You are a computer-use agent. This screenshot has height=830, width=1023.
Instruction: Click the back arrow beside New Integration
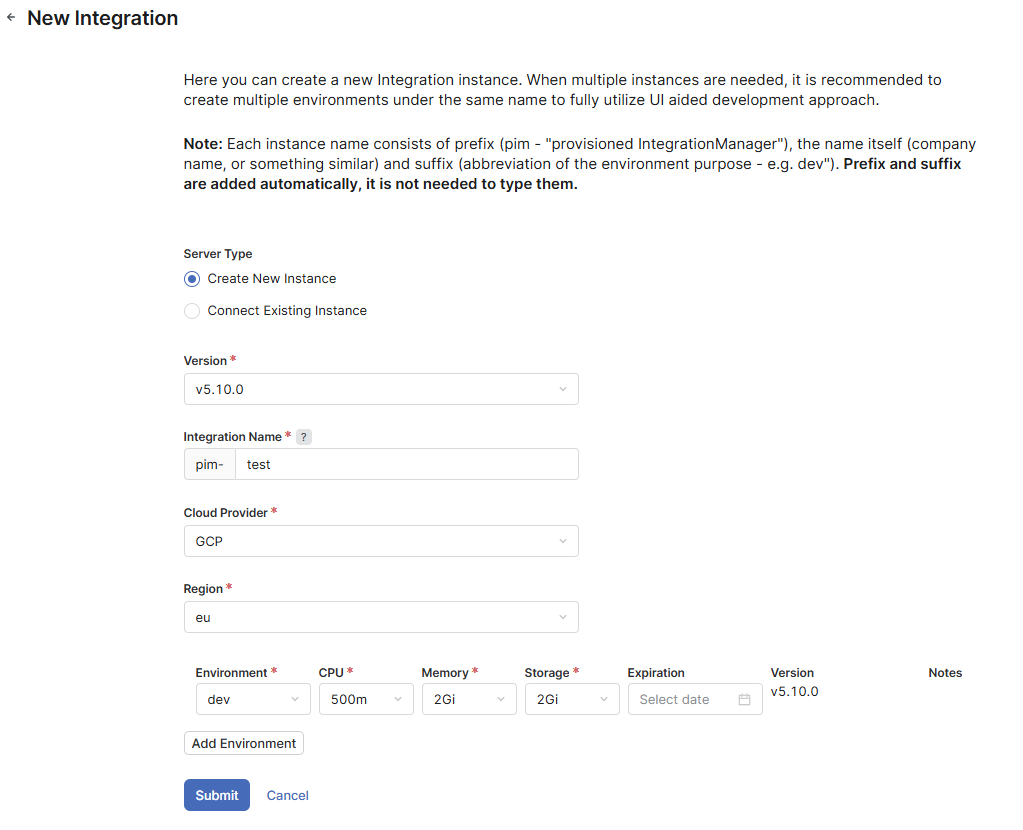click(x=11, y=18)
